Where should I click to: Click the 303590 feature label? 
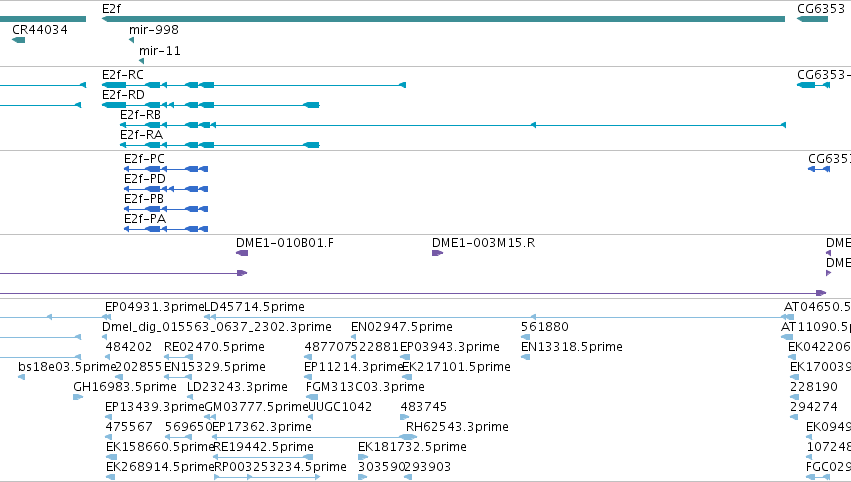382,467
